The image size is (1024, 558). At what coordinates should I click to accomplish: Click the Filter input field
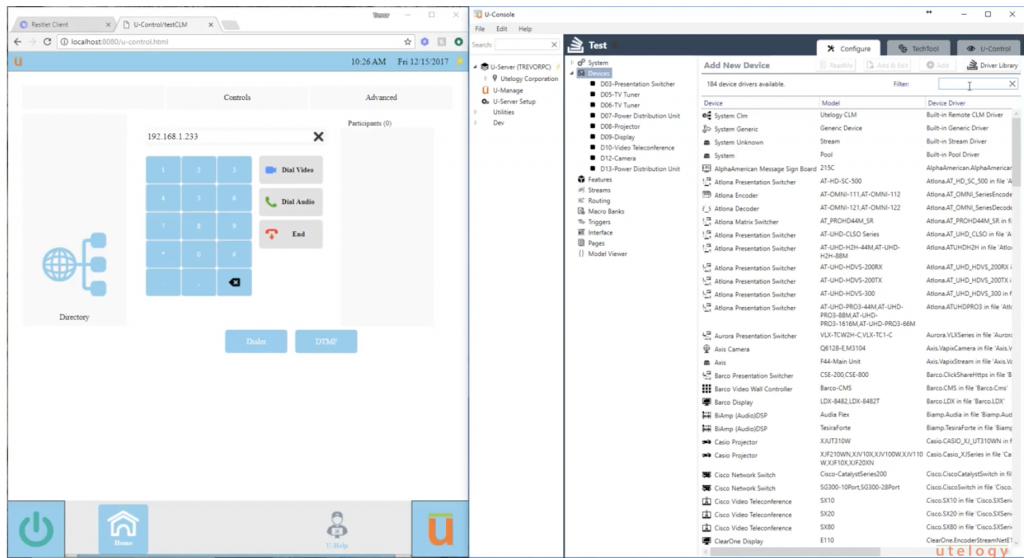969,84
